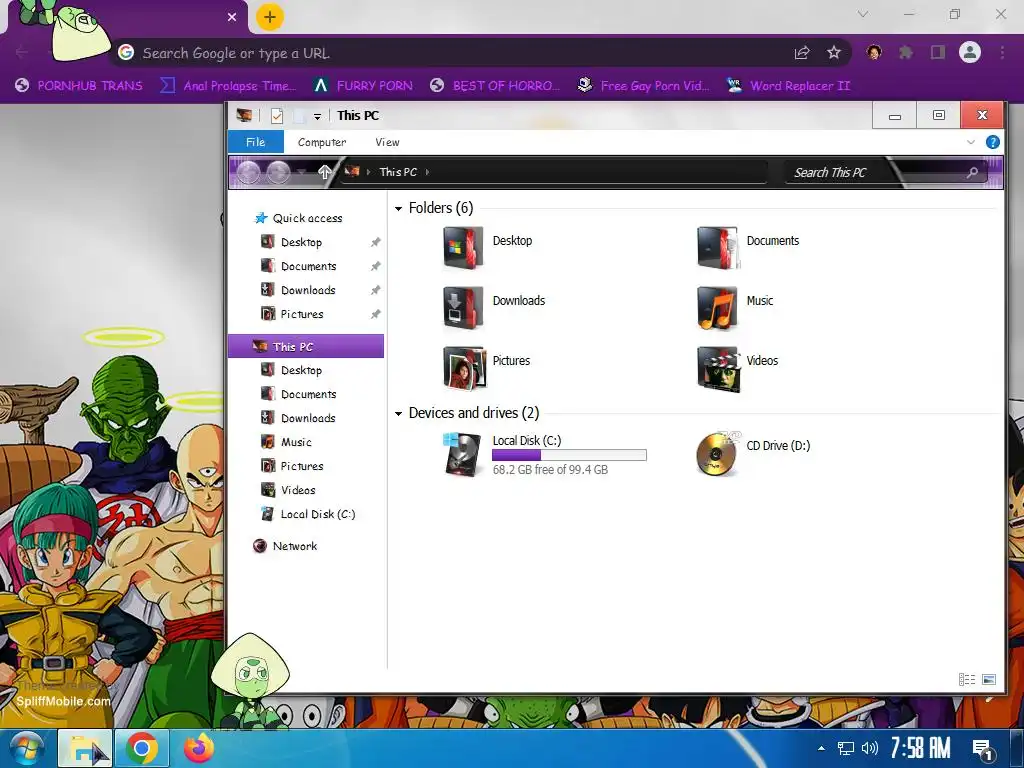Viewport: 1024px width, 768px height.
Task: Select pinned Pictures under Quick access
Action: coord(302,314)
